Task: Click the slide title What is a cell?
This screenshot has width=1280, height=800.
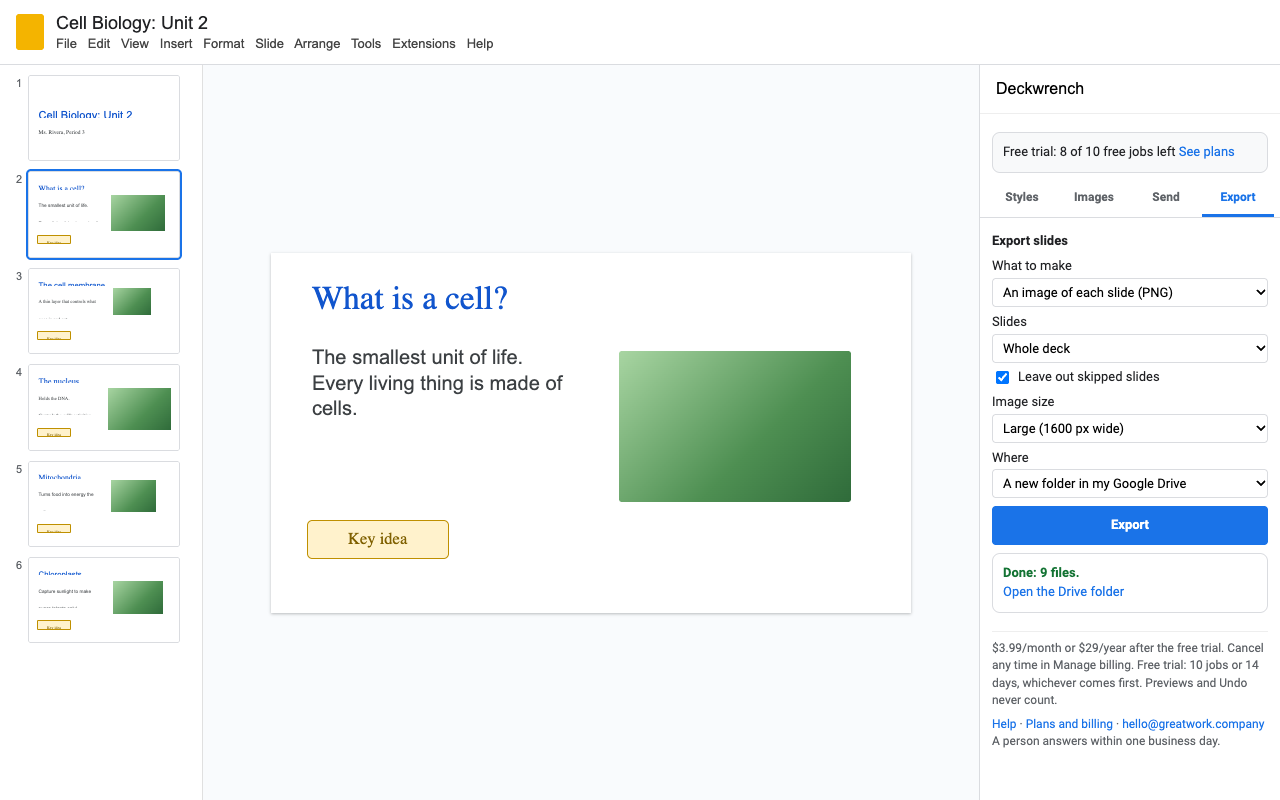Action: click(x=410, y=298)
